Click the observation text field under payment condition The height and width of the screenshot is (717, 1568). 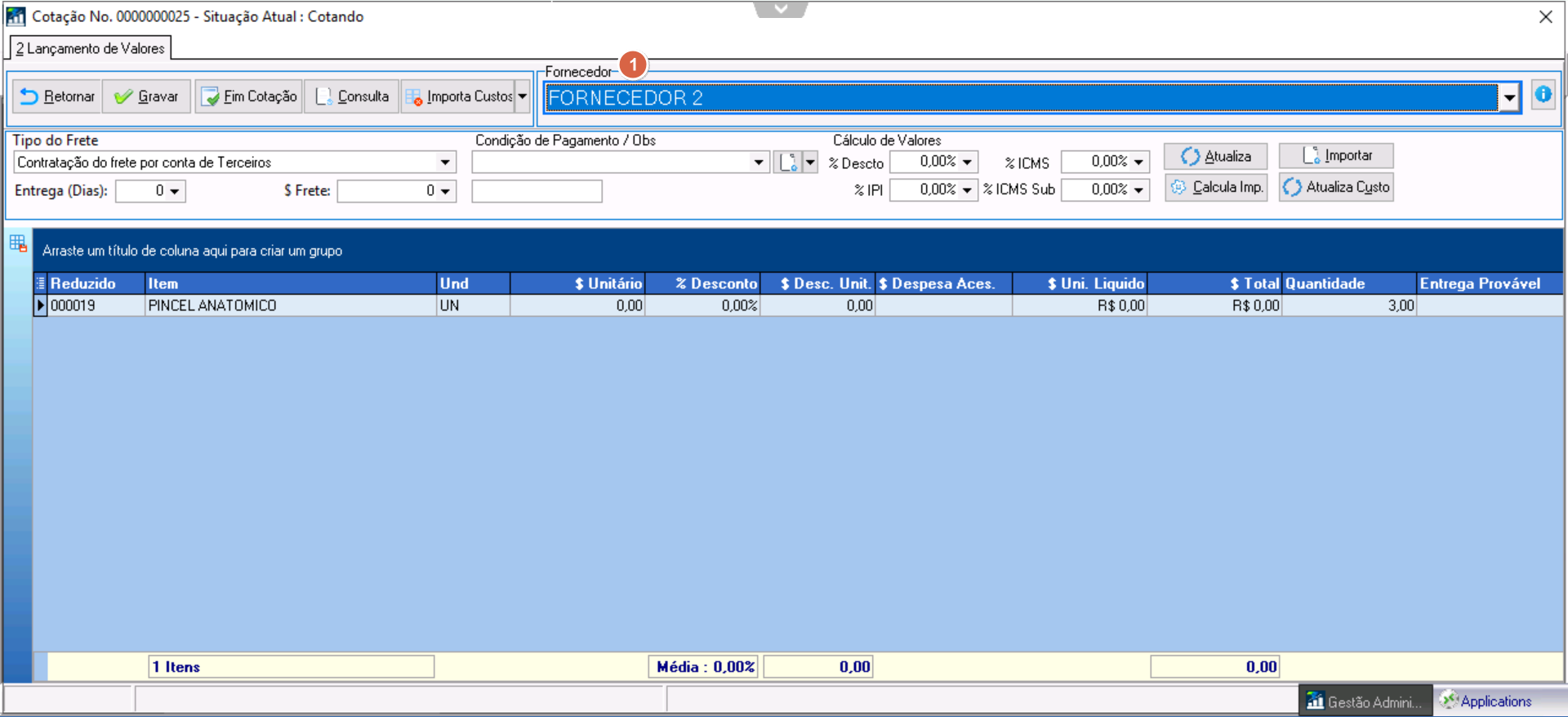click(537, 191)
